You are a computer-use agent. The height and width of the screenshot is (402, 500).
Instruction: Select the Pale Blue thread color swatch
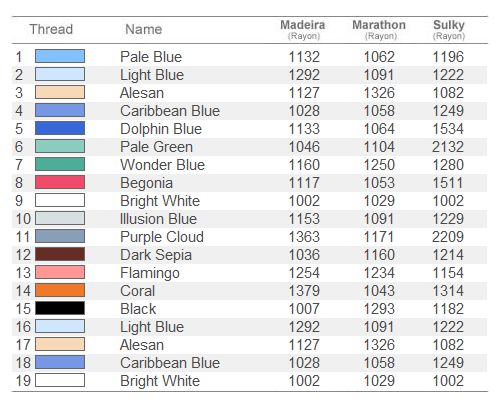(60, 56)
